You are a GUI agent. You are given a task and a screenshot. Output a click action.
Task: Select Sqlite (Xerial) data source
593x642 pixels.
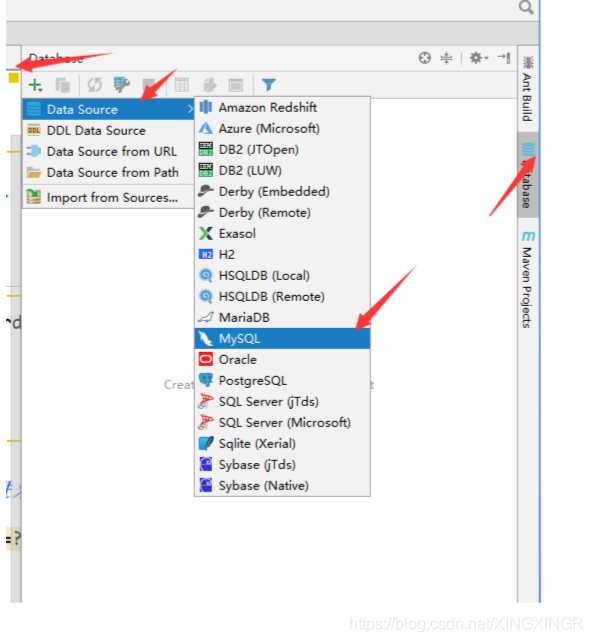(x=283, y=443)
